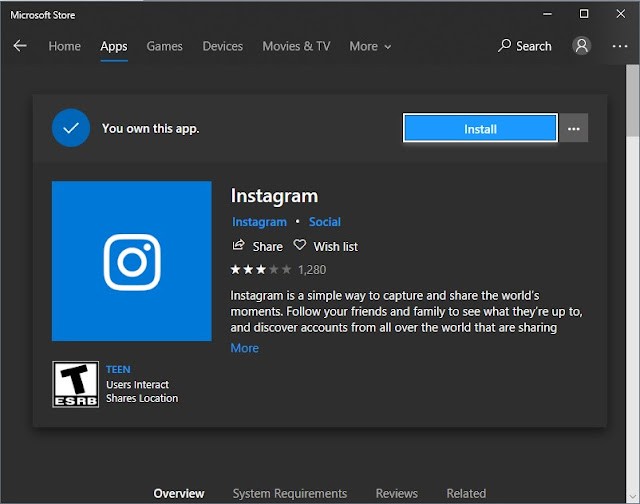Image resolution: width=640 pixels, height=504 pixels.
Task: Open the System Requirements tab
Action: [x=290, y=493]
